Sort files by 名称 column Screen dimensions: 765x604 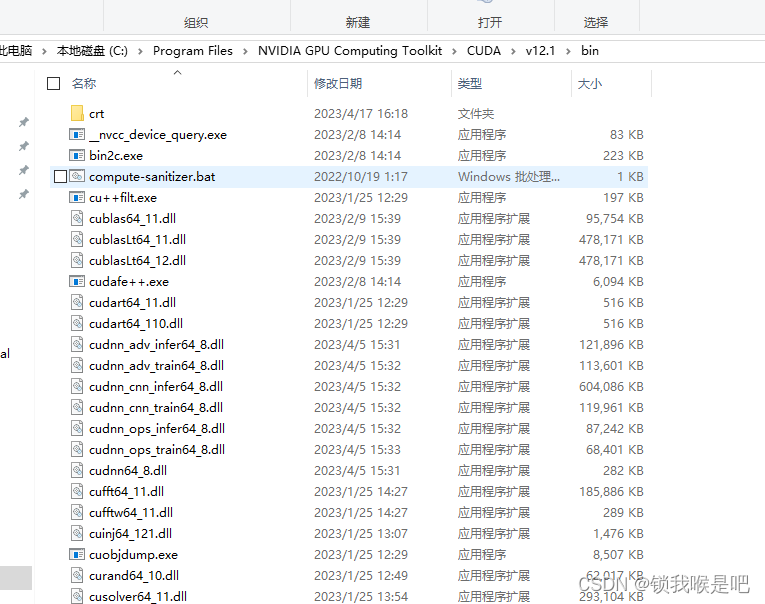[84, 83]
